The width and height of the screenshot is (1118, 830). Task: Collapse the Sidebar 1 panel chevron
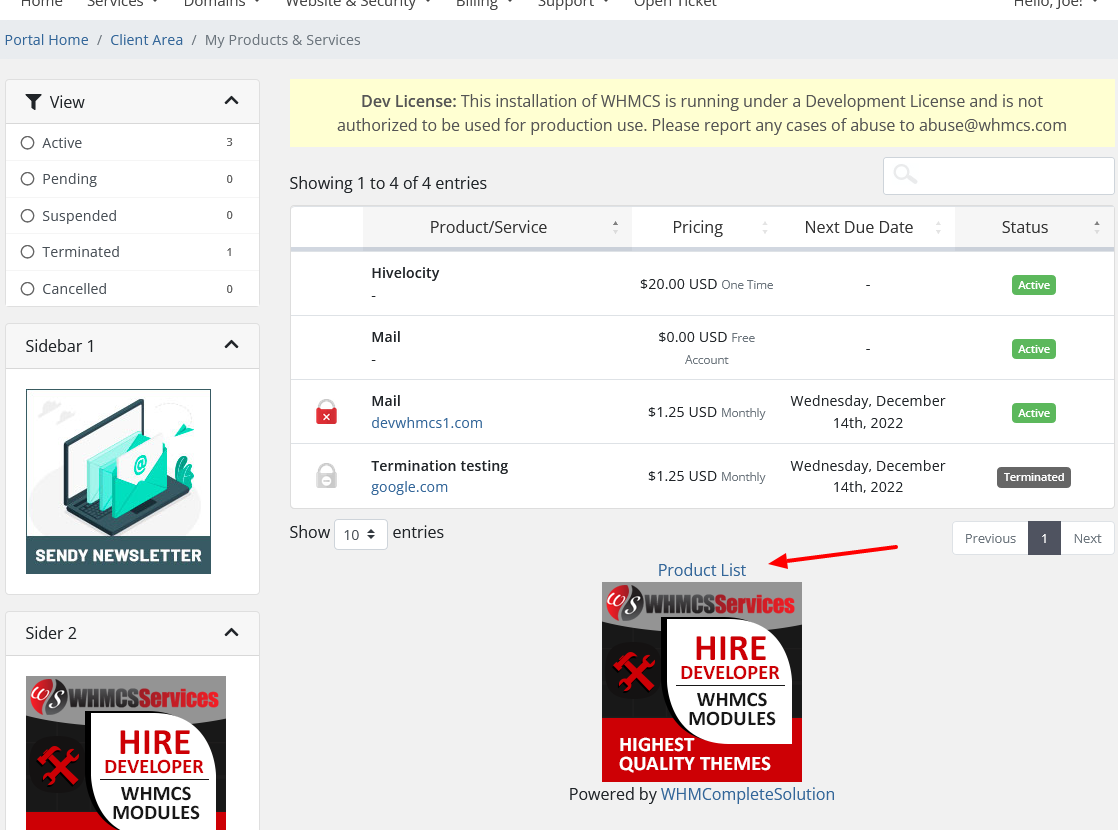(x=231, y=344)
